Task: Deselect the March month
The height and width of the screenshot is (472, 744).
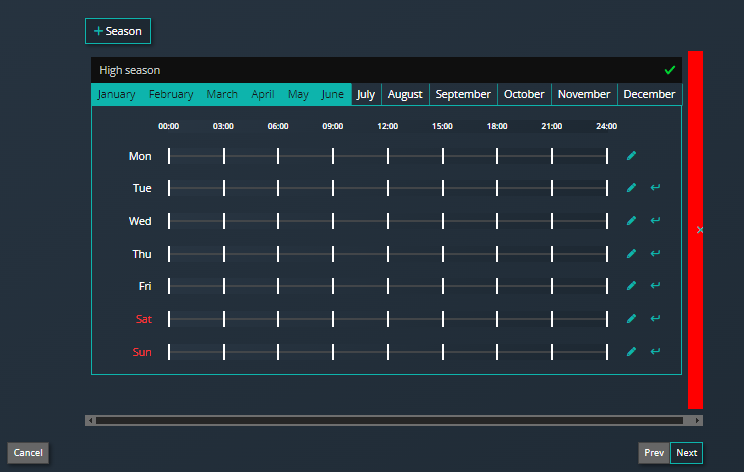Action: pos(222,94)
